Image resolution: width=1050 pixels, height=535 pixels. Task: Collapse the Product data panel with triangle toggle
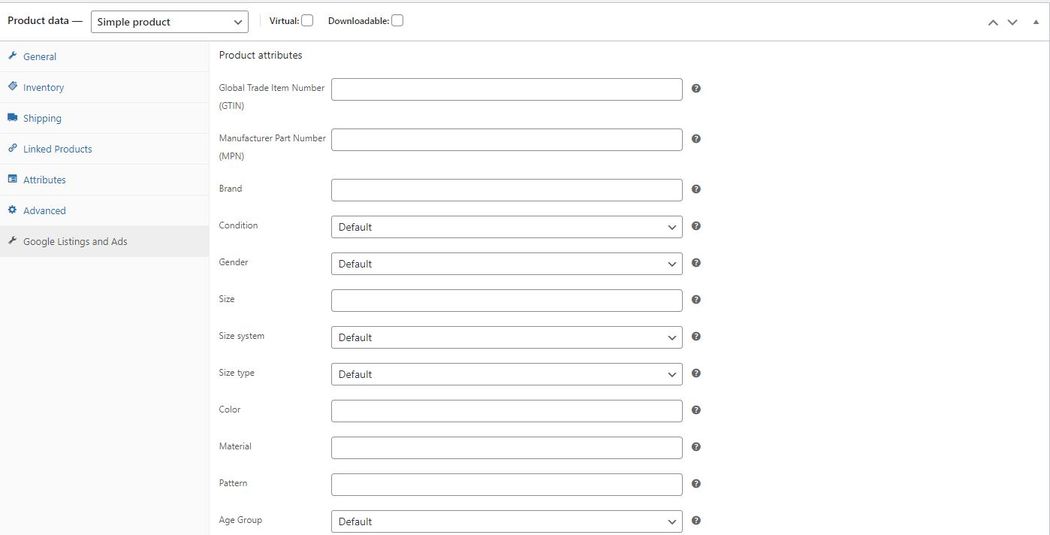tap(1034, 22)
